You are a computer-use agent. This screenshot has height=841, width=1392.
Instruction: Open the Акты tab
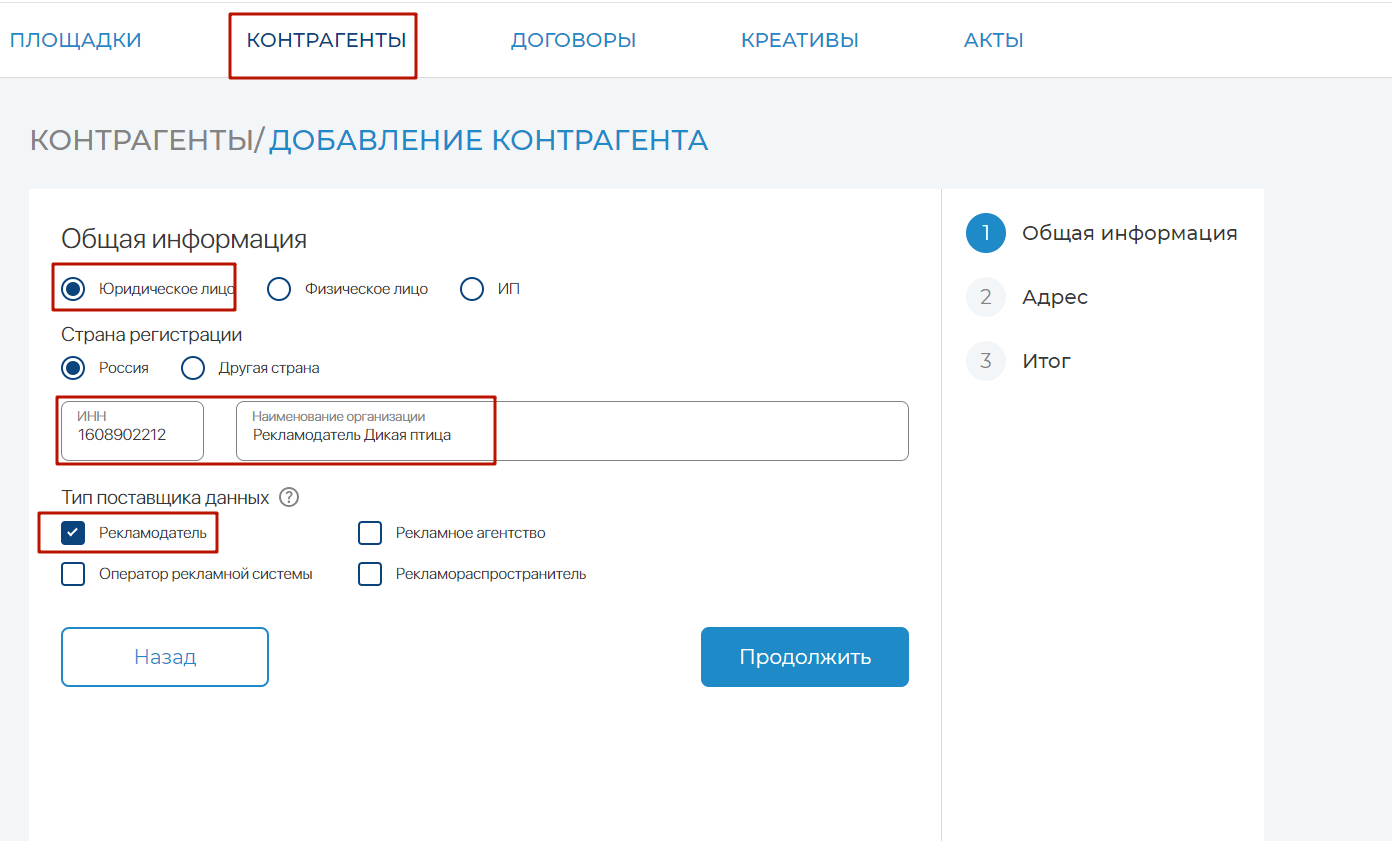[994, 41]
